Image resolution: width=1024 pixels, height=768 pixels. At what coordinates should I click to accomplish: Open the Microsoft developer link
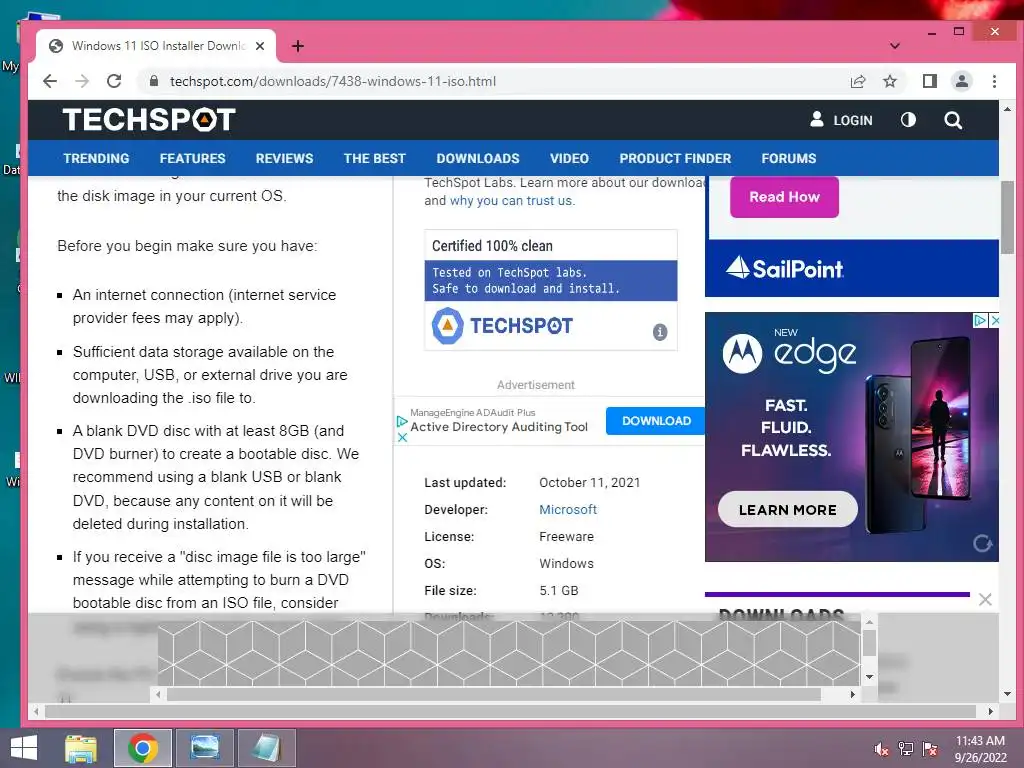click(568, 509)
